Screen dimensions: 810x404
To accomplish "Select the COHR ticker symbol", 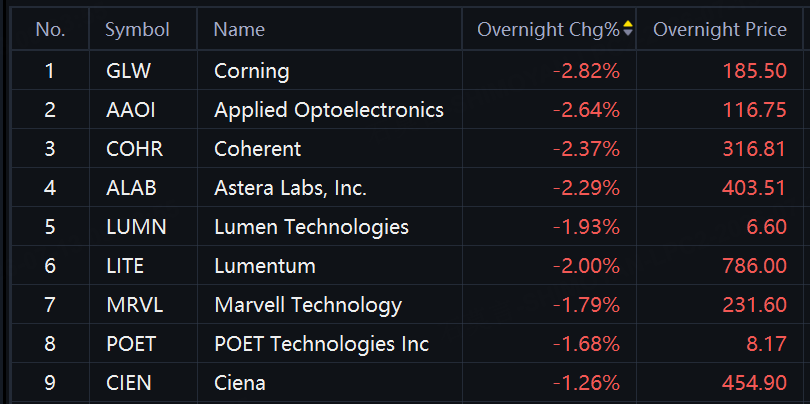I will tap(134, 149).
